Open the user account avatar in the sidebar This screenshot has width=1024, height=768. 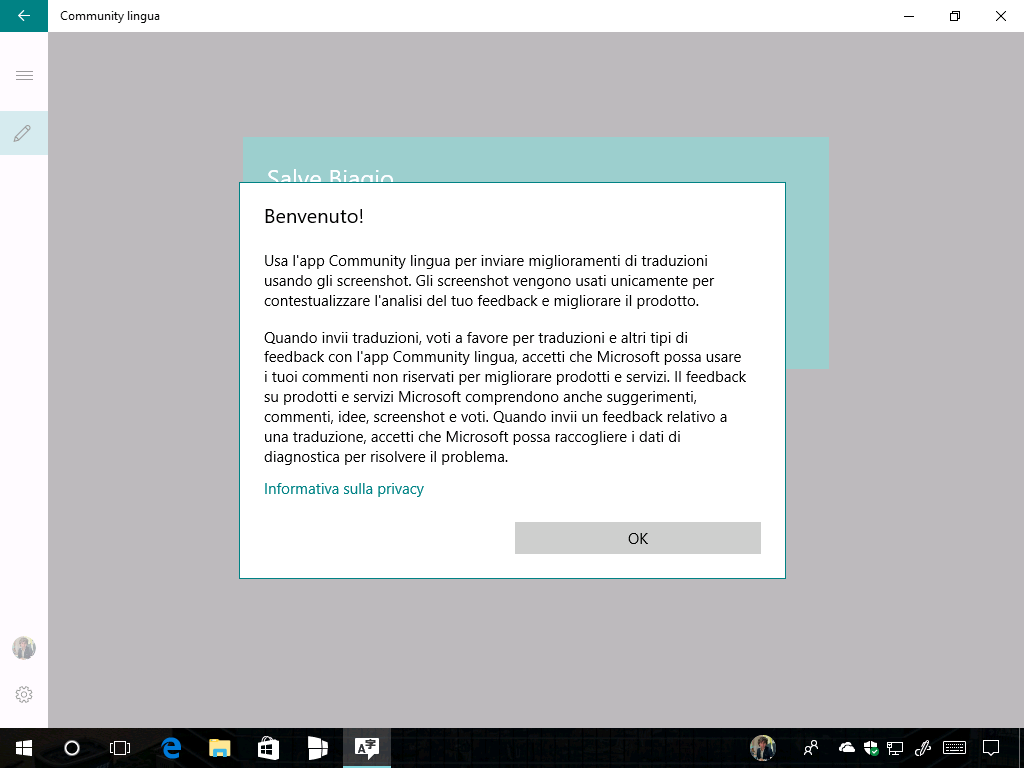[24, 648]
